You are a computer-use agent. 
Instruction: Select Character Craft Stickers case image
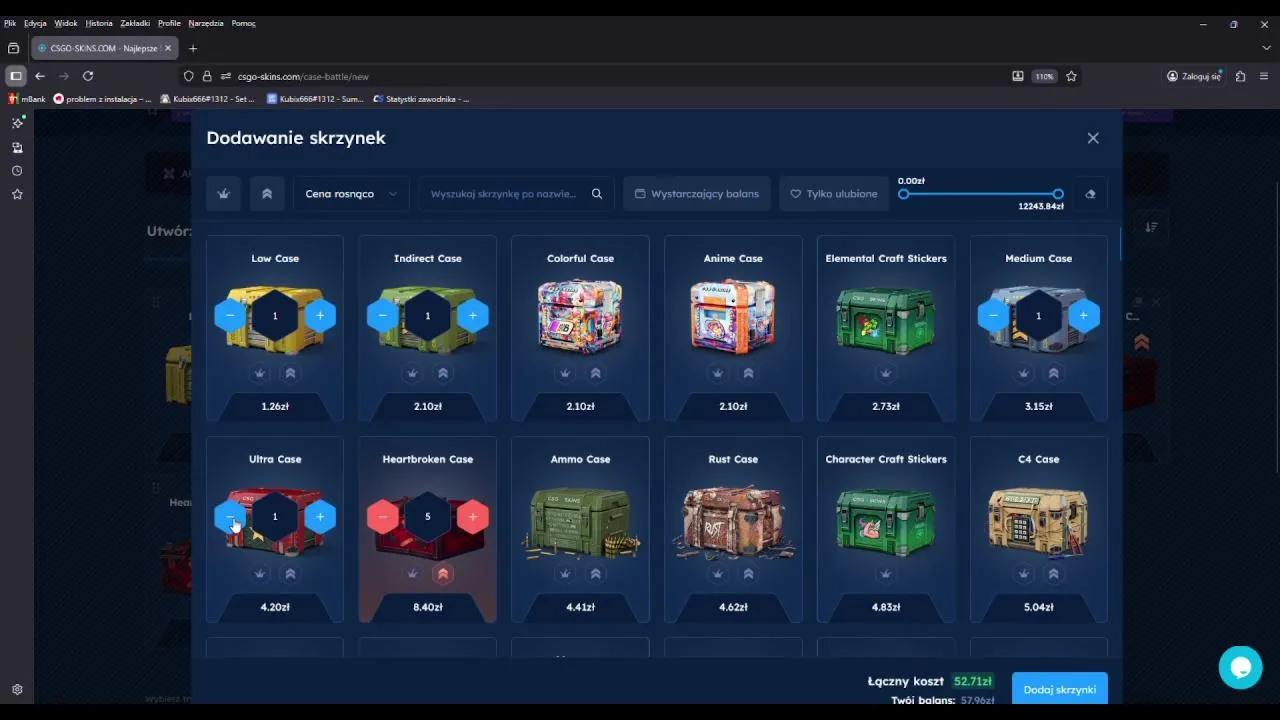[x=886, y=520]
